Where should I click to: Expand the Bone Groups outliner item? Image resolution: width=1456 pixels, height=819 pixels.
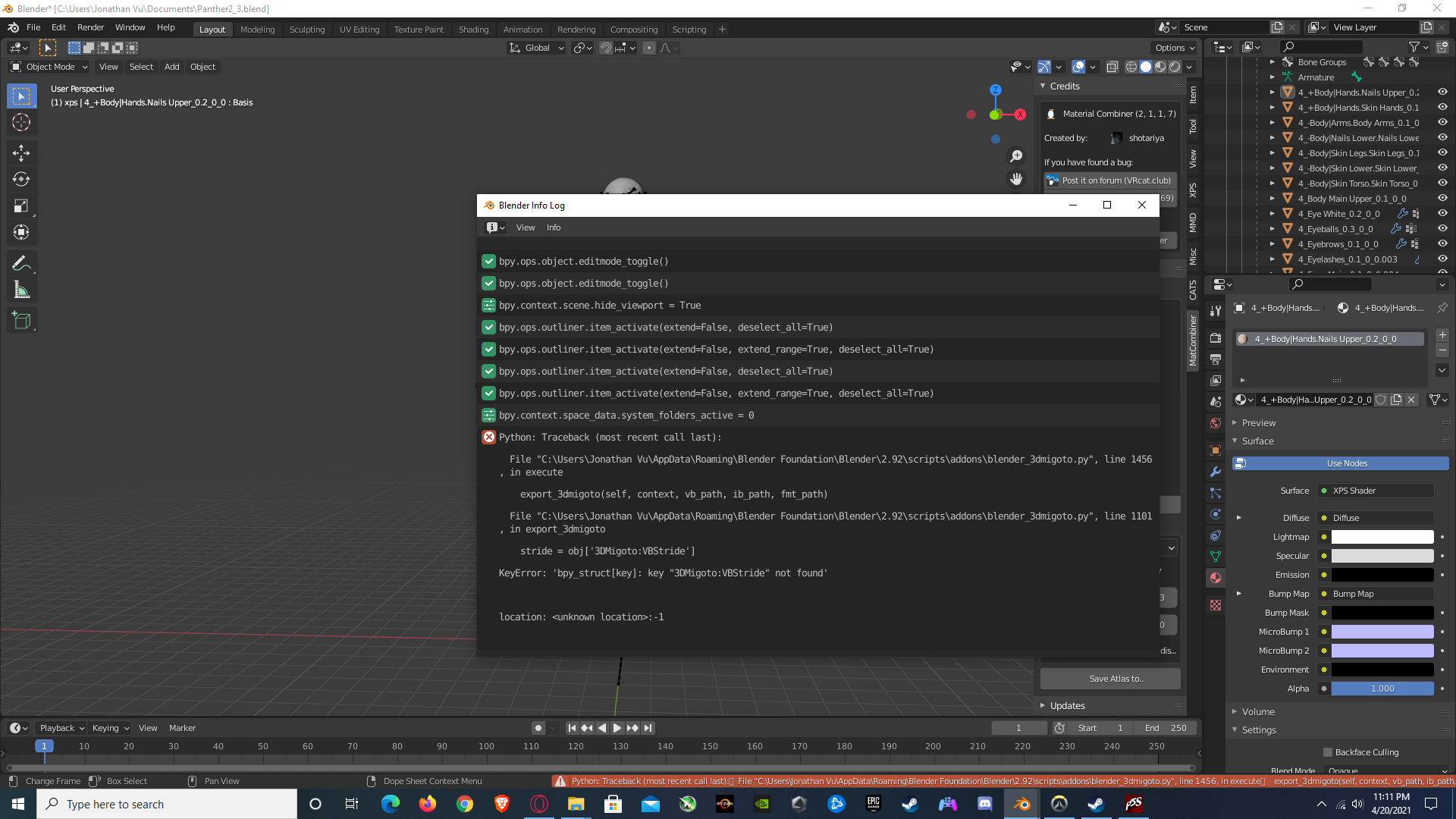point(1272,62)
